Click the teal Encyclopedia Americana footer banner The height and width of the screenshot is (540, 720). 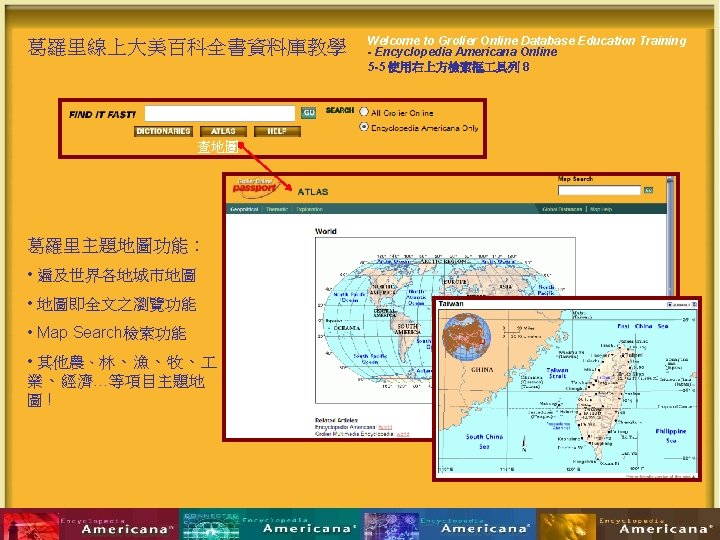(x=271, y=524)
